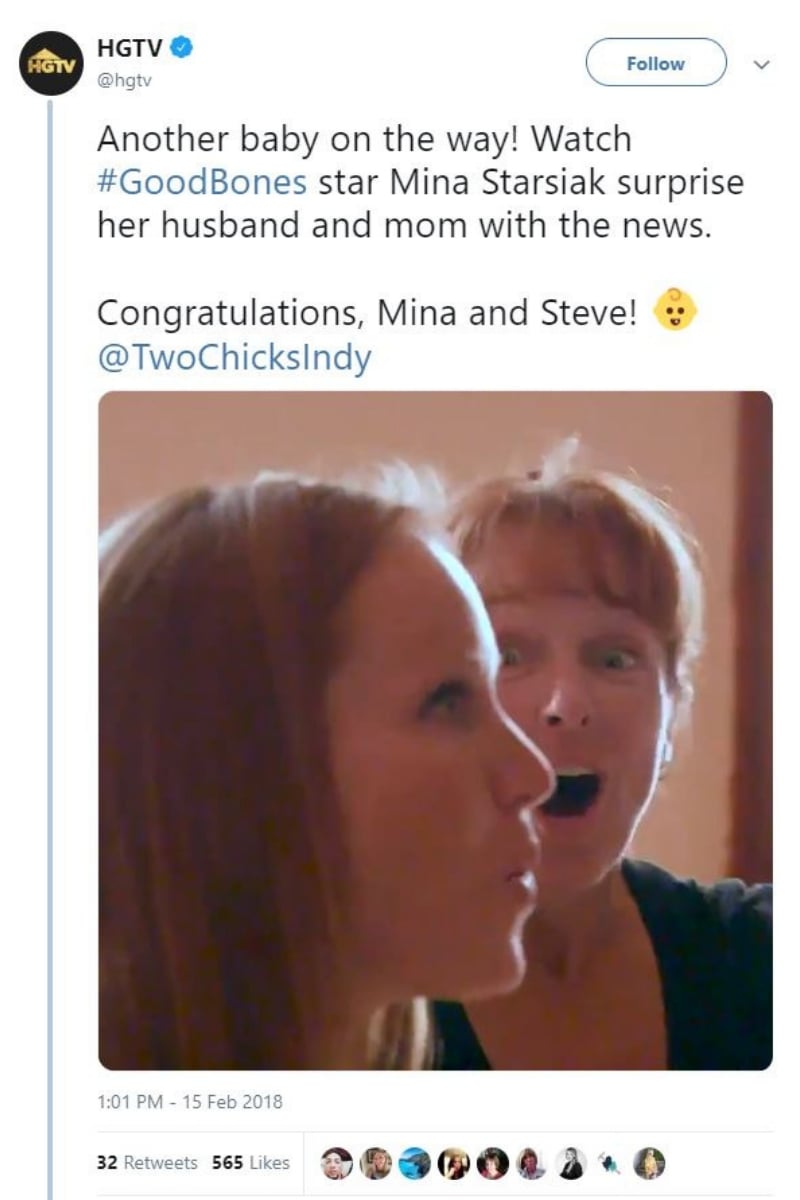Expand the tweet options chevron next to Follow
The height and width of the screenshot is (1200, 800).
coord(761,64)
